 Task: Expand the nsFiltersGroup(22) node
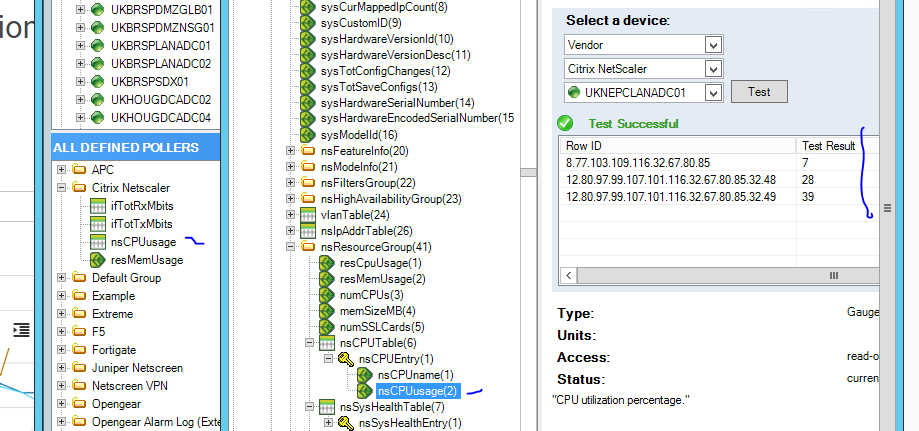coord(290,183)
